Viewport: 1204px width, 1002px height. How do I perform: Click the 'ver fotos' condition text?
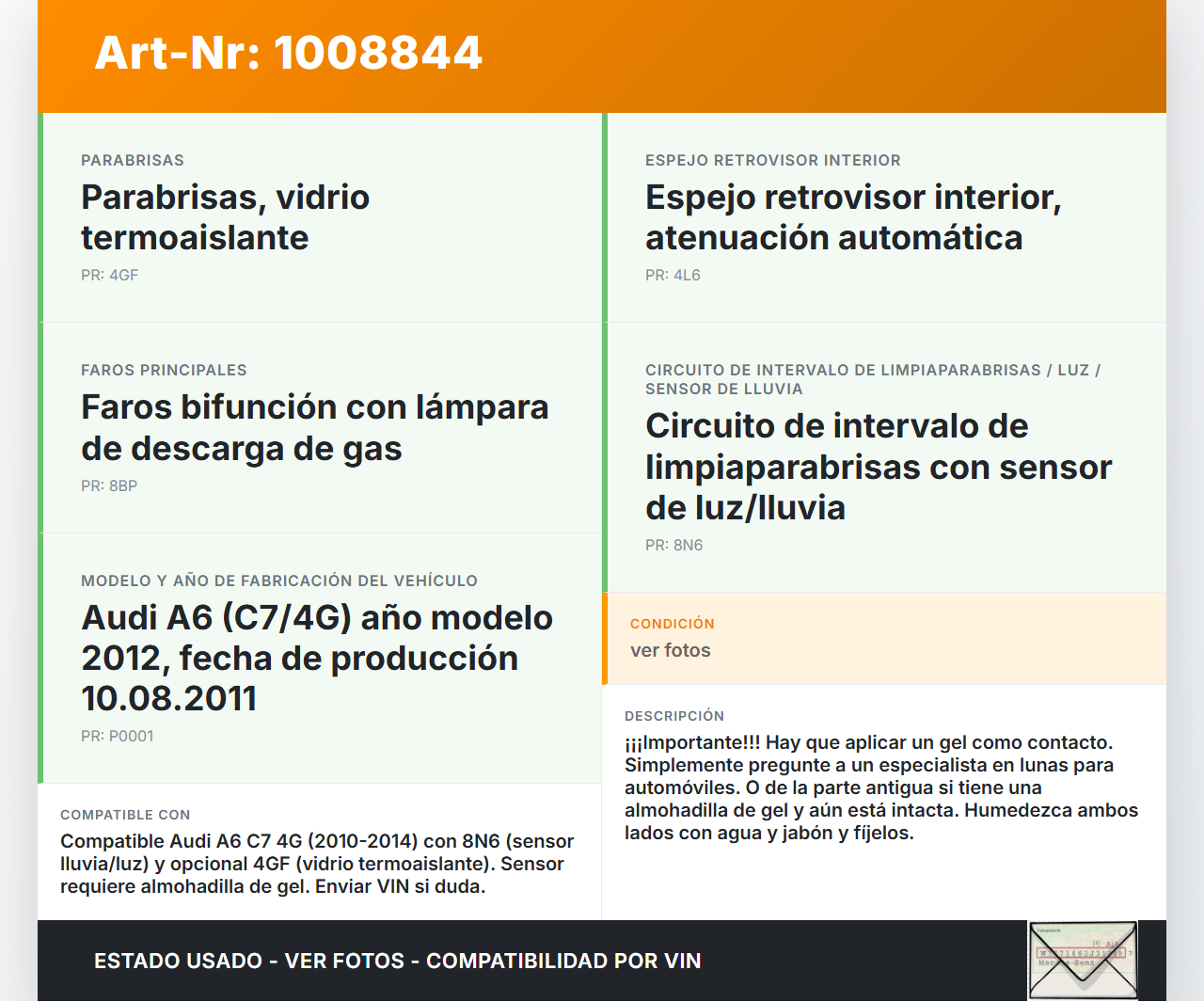(x=670, y=651)
